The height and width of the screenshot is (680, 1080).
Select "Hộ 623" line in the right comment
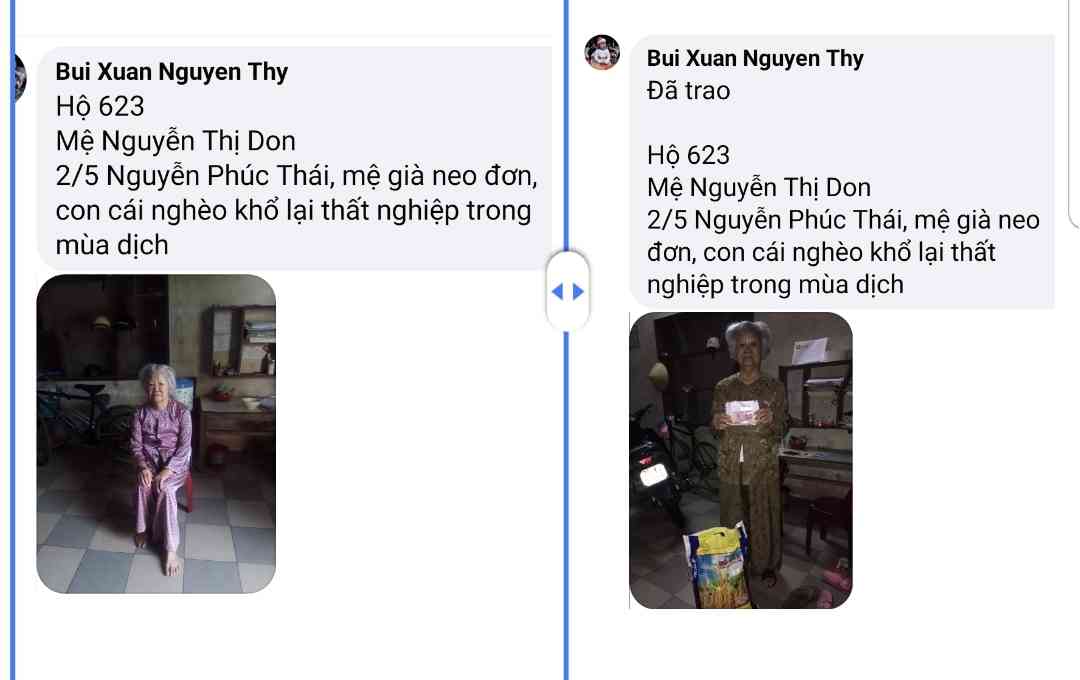click(688, 156)
